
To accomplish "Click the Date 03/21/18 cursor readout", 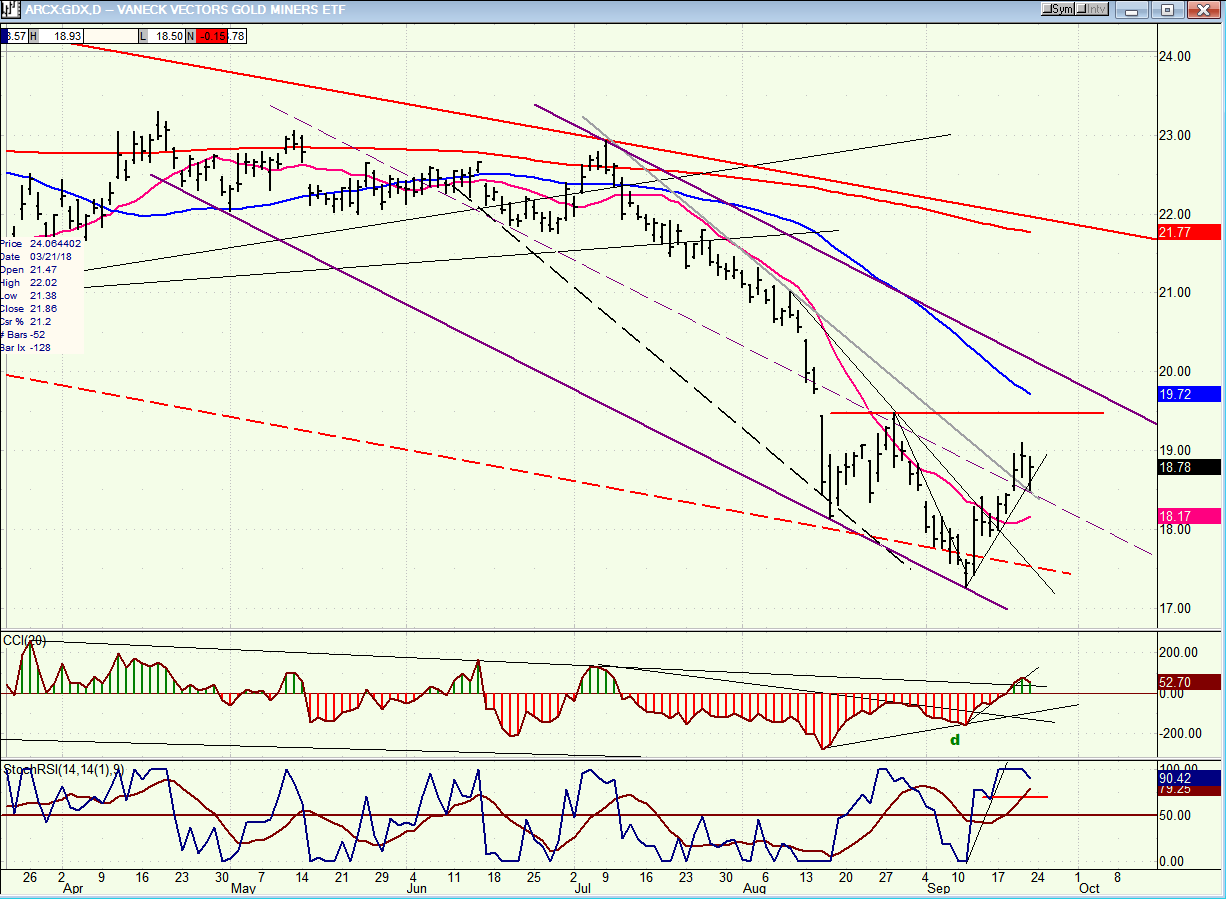I will 35,257.
